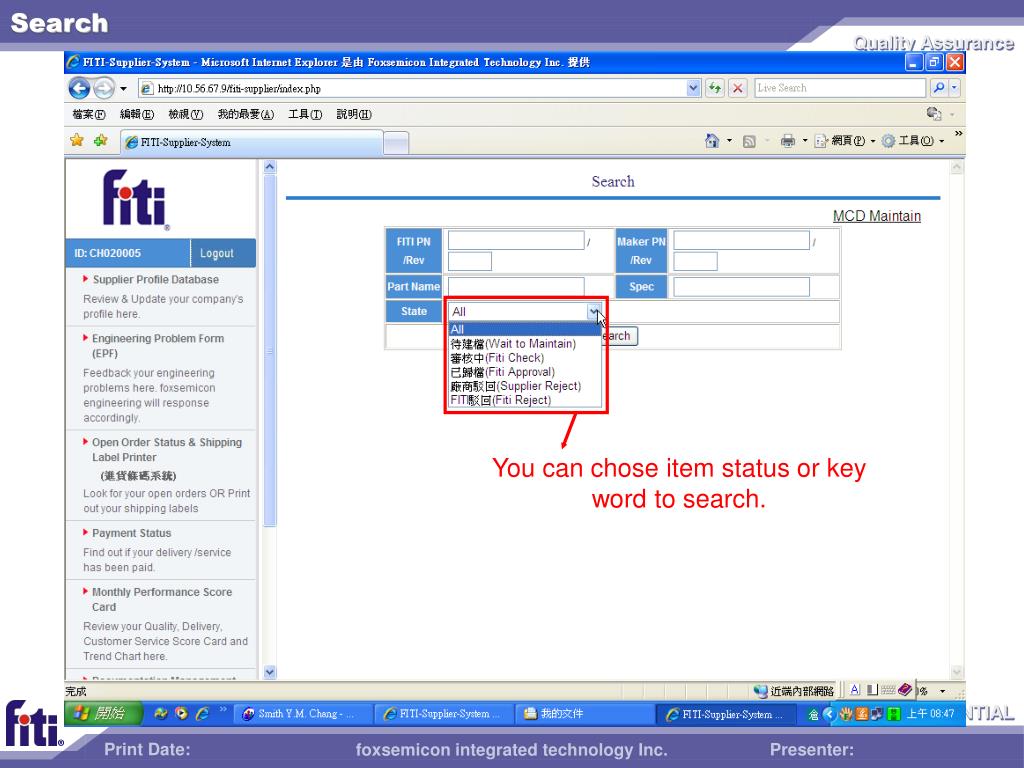
Task: Open the Payment Status link
Action: click(x=131, y=534)
